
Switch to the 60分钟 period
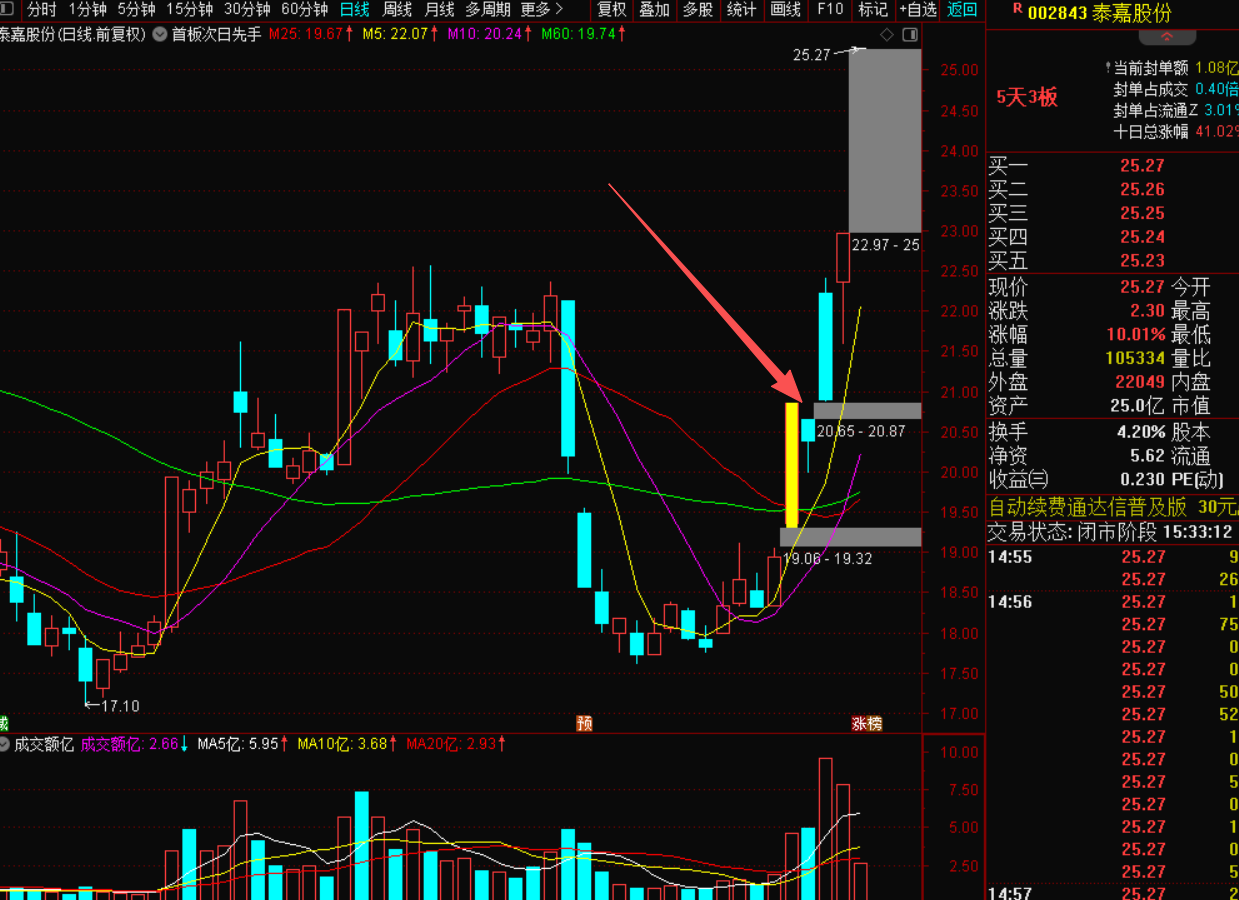pyautogui.click(x=304, y=10)
